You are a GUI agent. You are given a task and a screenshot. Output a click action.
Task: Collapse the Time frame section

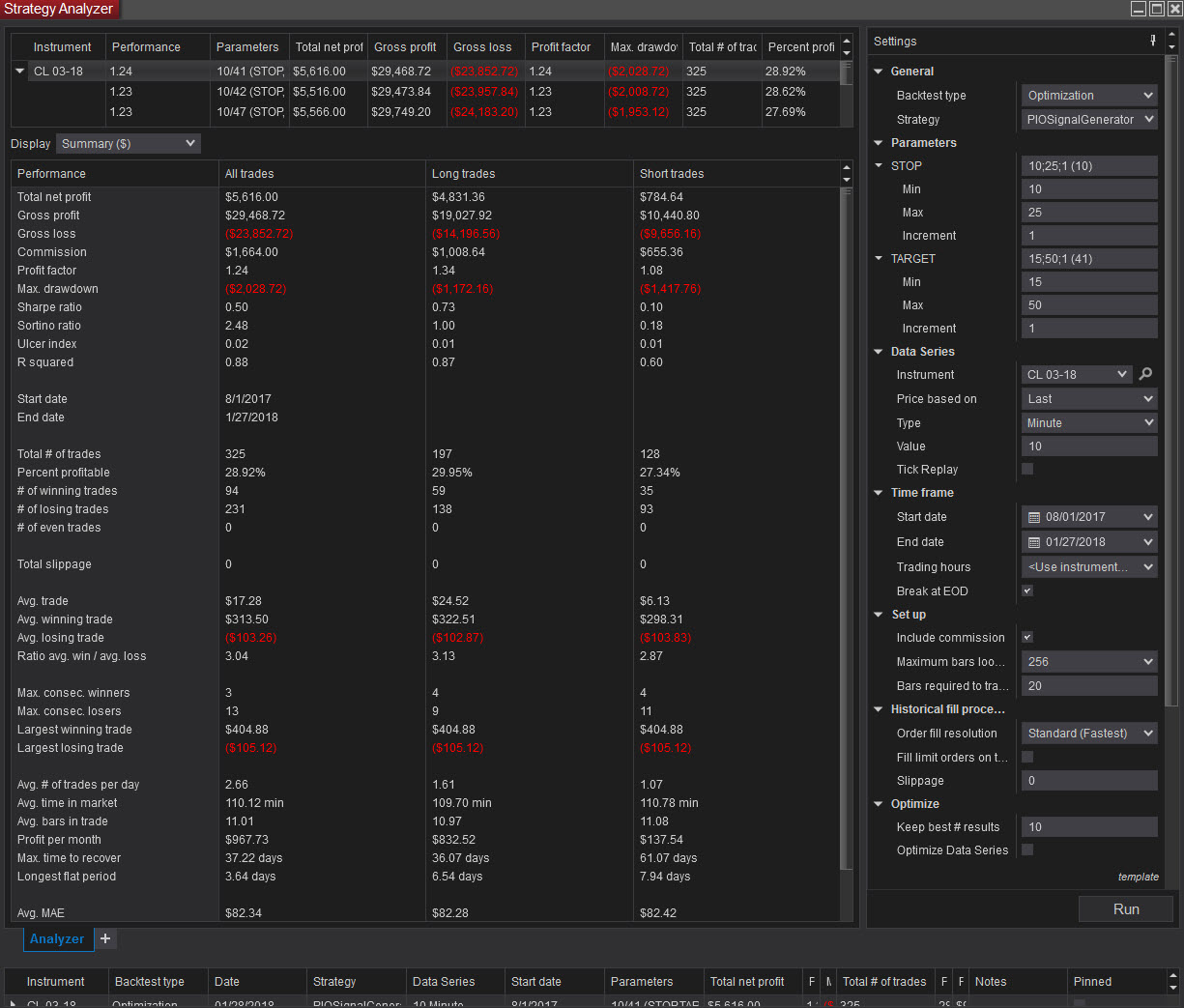click(879, 493)
